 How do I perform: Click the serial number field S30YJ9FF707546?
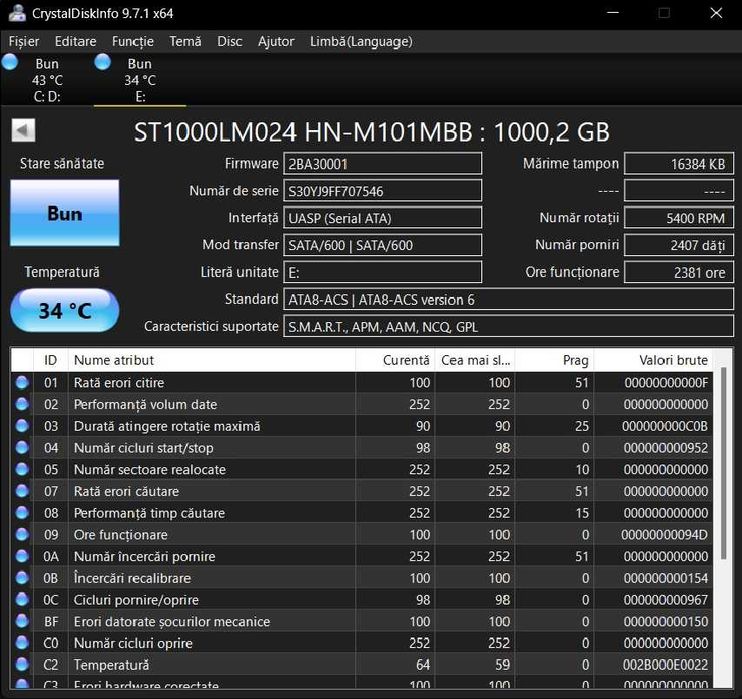pos(382,191)
